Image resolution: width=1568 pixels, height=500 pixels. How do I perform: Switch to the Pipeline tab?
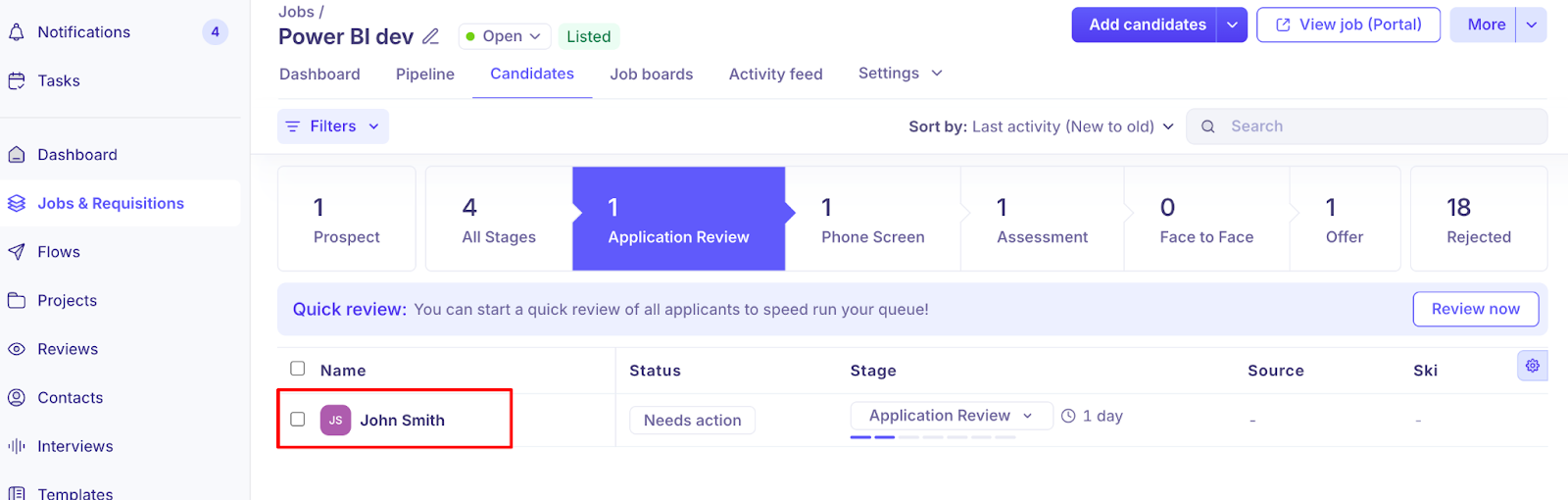pyautogui.click(x=425, y=75)
